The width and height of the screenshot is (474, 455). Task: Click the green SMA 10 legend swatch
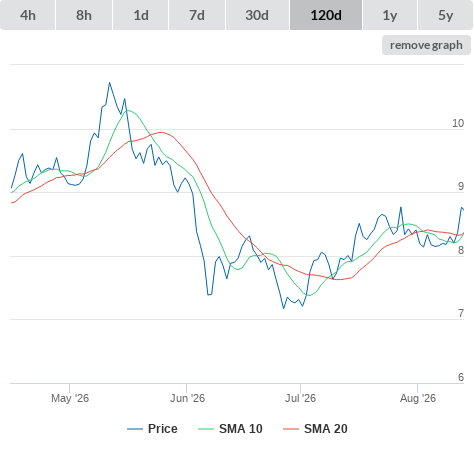pyautogui.click(x=206, y=429)
